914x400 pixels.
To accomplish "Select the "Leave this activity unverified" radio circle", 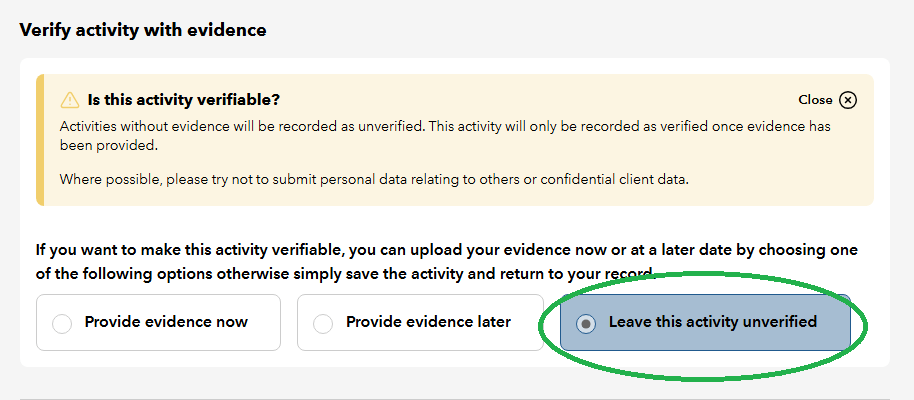I will point(586,323).
